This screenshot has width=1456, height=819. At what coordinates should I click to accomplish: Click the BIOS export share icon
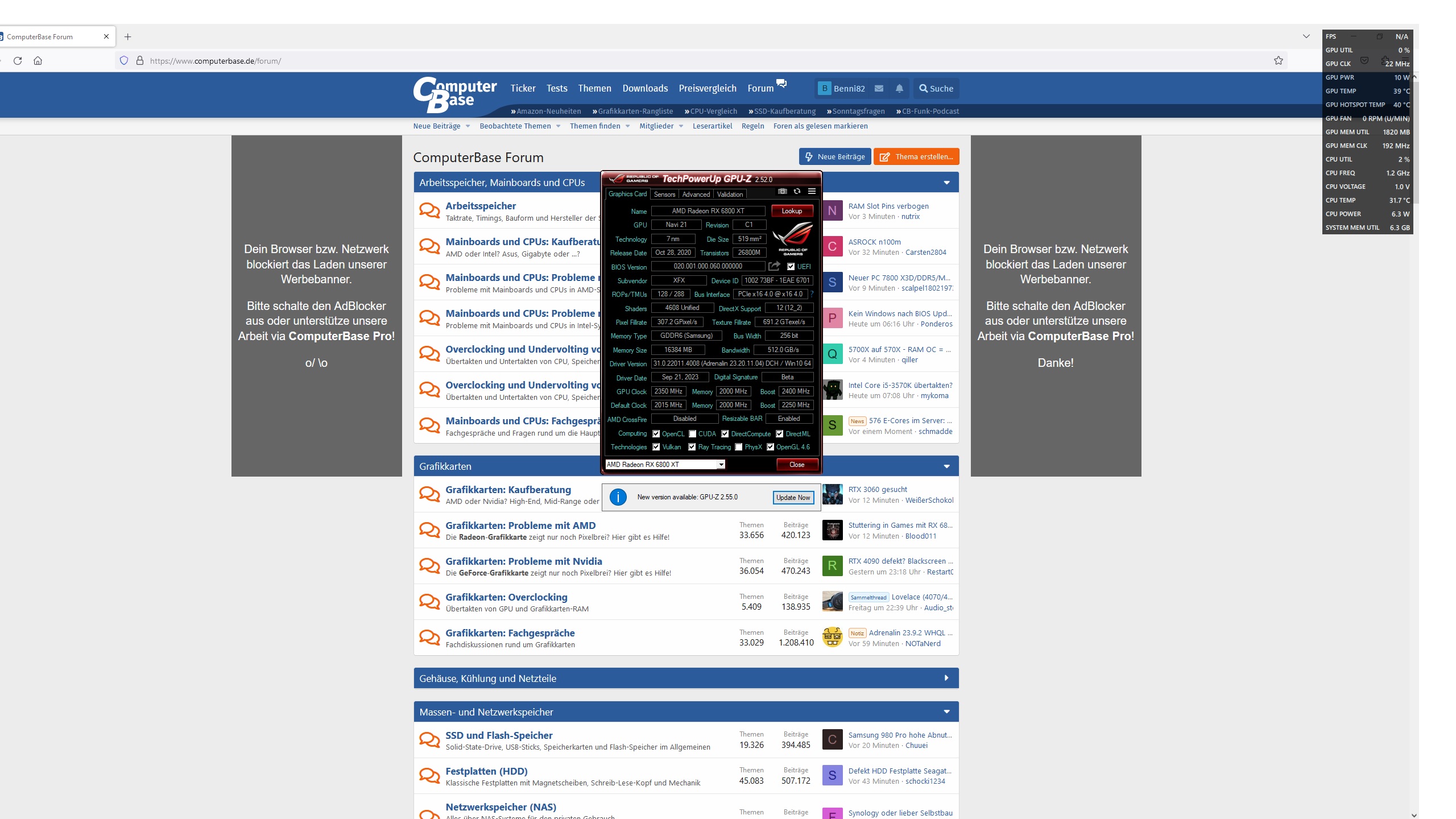pyautogui.click(x=774, y=266)
